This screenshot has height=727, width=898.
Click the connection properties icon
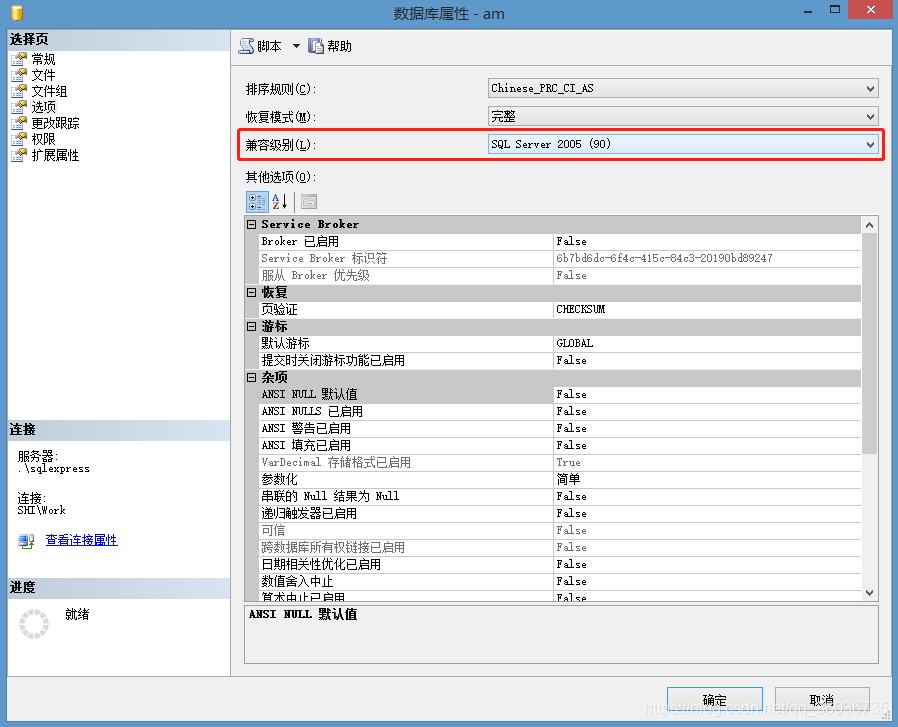tap(26, 541)
